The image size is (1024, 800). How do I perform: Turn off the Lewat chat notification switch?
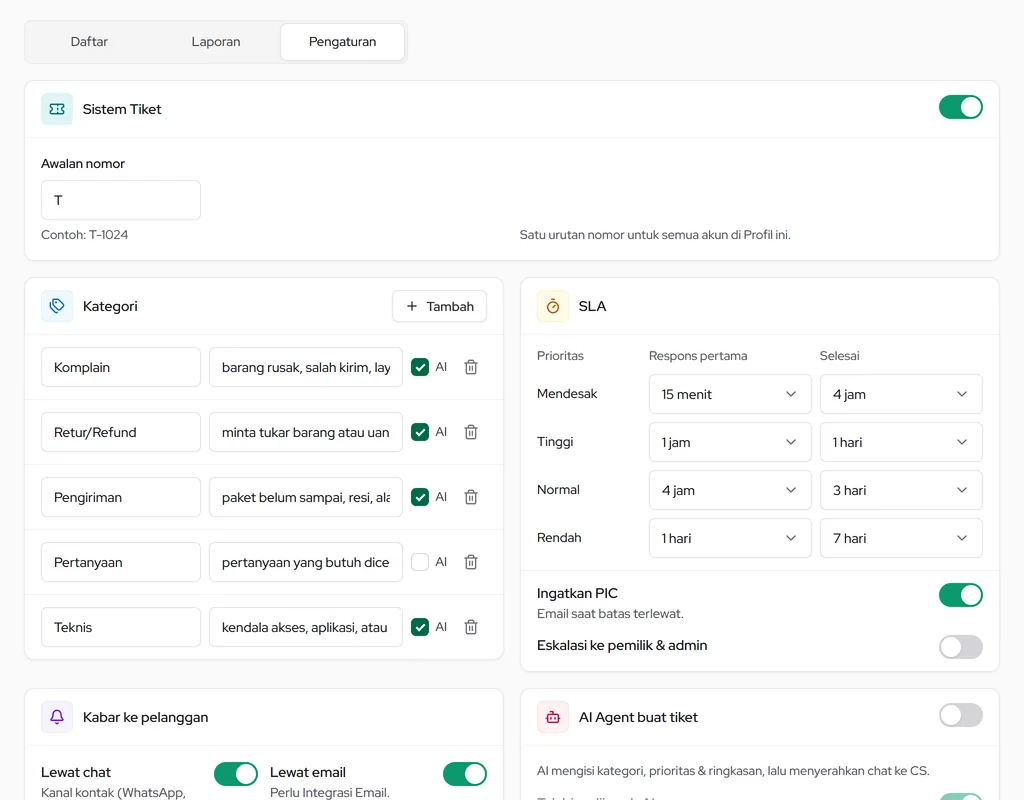[x=236, y=774]
